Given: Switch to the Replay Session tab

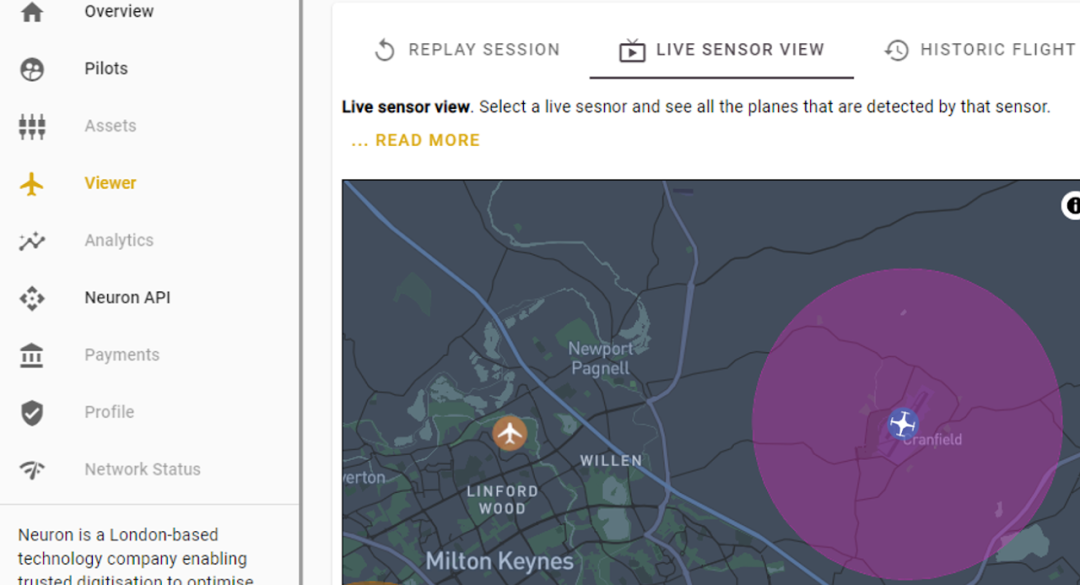Looking at the screenshot, I should tap(467, 50).
